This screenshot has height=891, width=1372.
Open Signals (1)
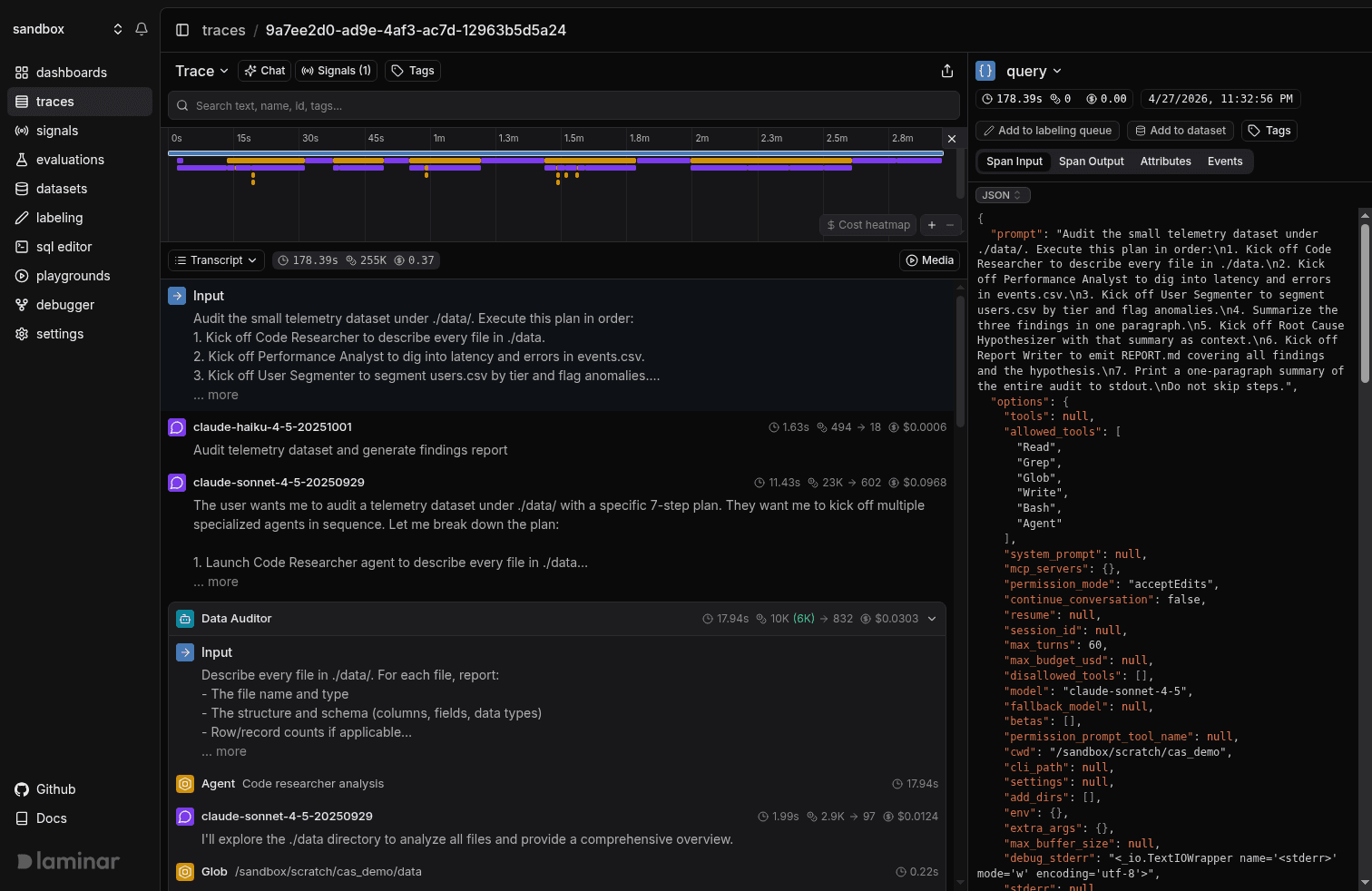337,71
